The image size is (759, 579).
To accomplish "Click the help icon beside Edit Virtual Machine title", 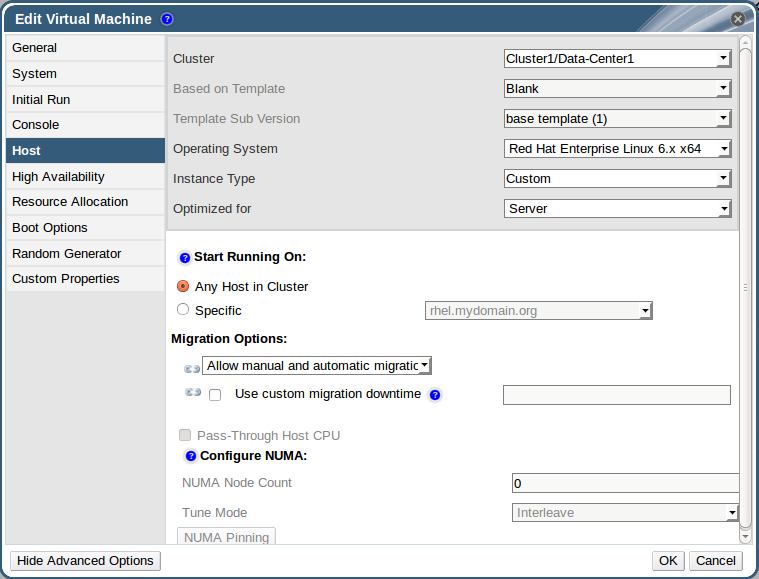I will pos(167,19).
